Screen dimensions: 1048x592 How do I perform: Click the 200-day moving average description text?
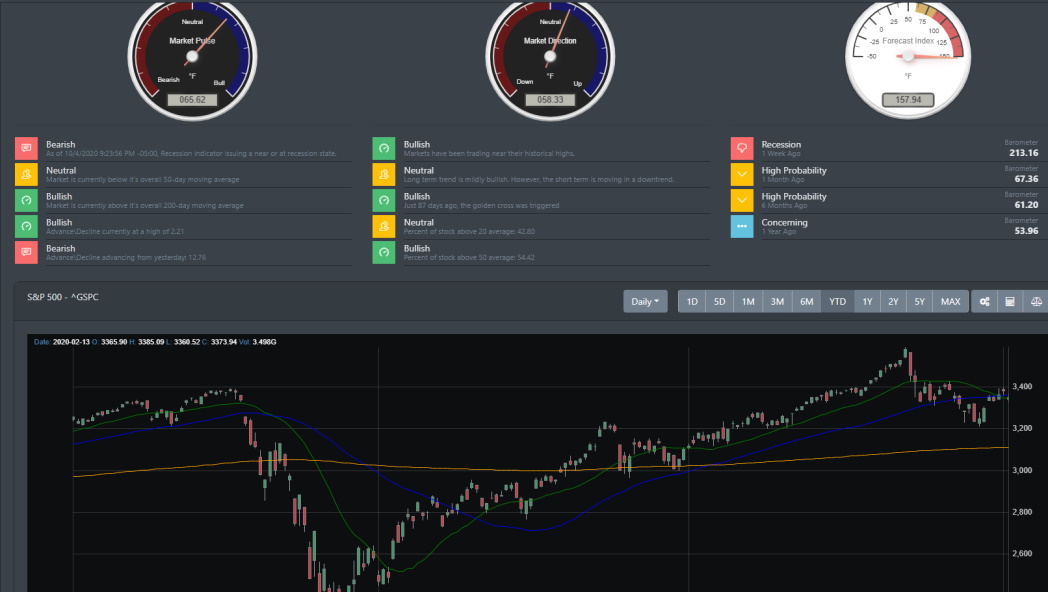tap(144, 206)
